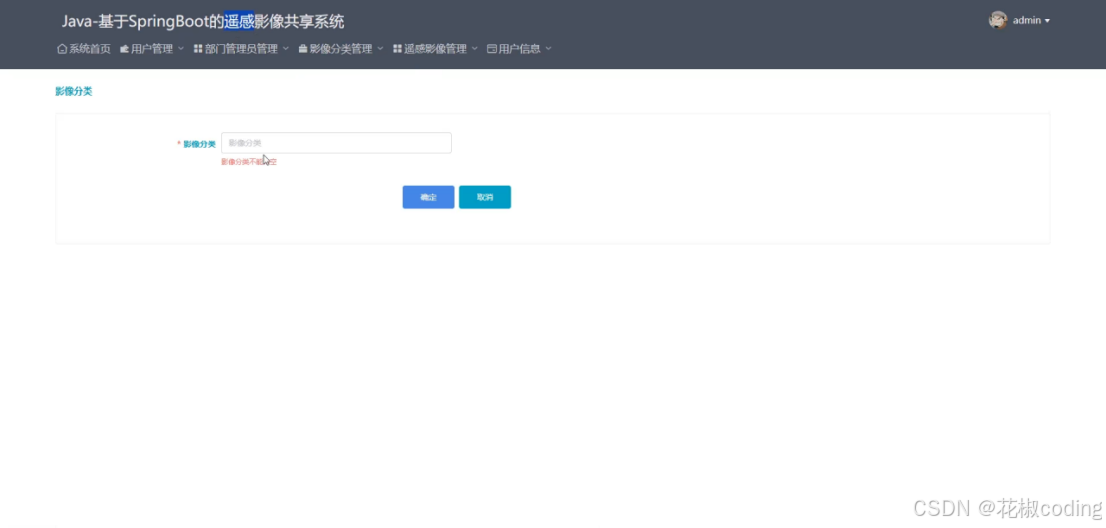The width and height of the screenshot is (1106, 528).
Task: Focus the 影像分类 input field
Action: 336,143
